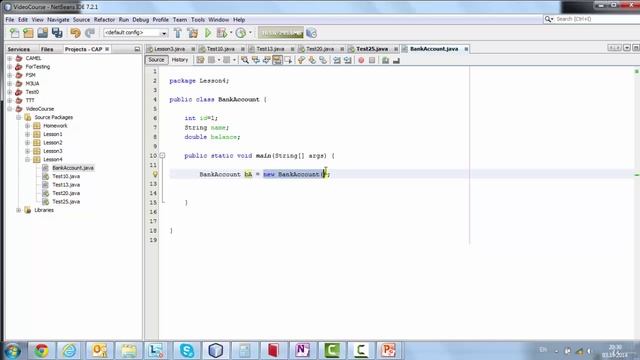Click the Last Edit editor icon
The image size is (640, 360).
pos(200,60)
